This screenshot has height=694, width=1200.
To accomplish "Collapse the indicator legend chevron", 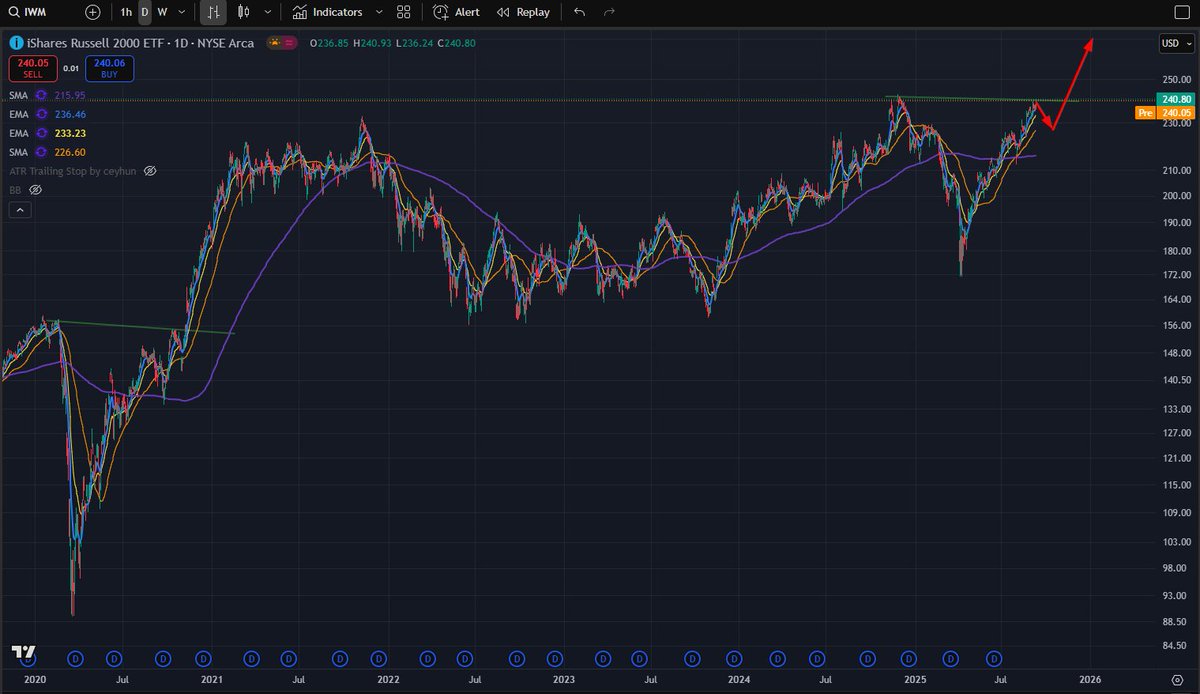I will click(19, 210).
